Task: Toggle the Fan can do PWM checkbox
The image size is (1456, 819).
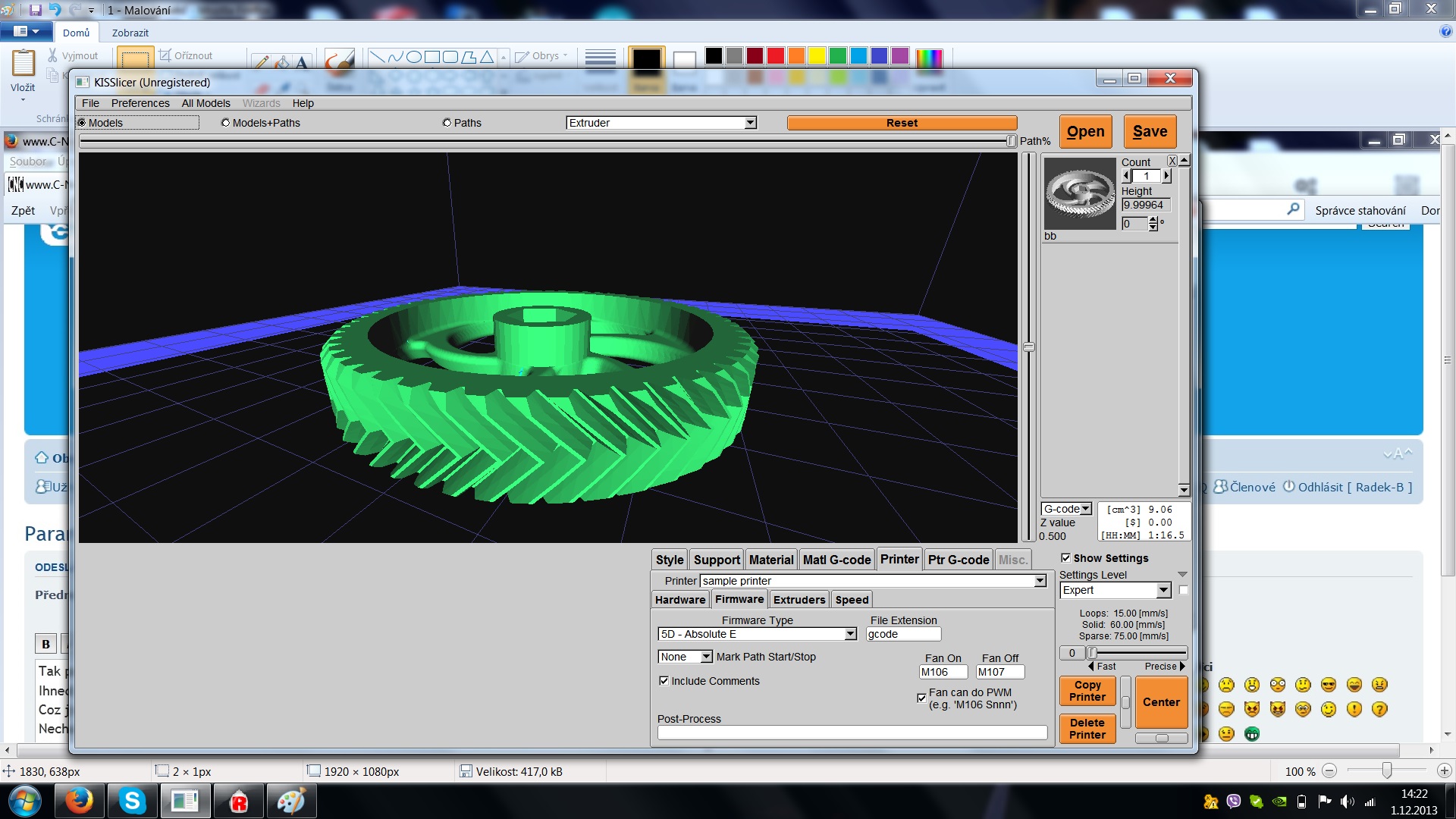Action: [x=921, y=698]
